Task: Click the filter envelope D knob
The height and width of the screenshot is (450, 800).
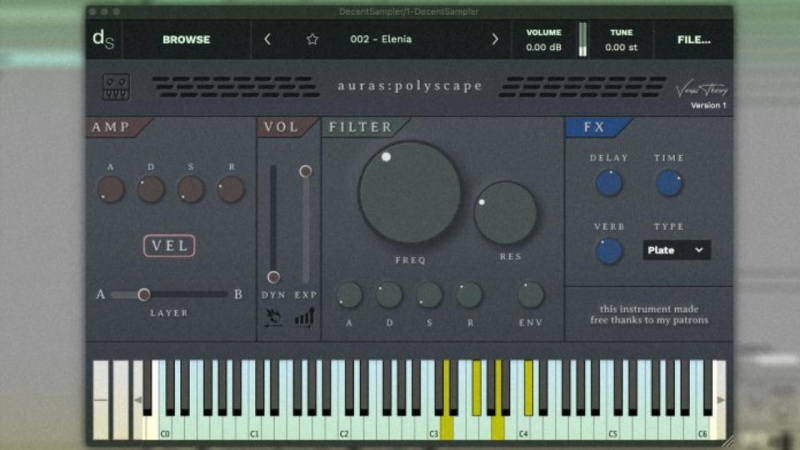Action: pyautogui.click(x=389, y=295)
